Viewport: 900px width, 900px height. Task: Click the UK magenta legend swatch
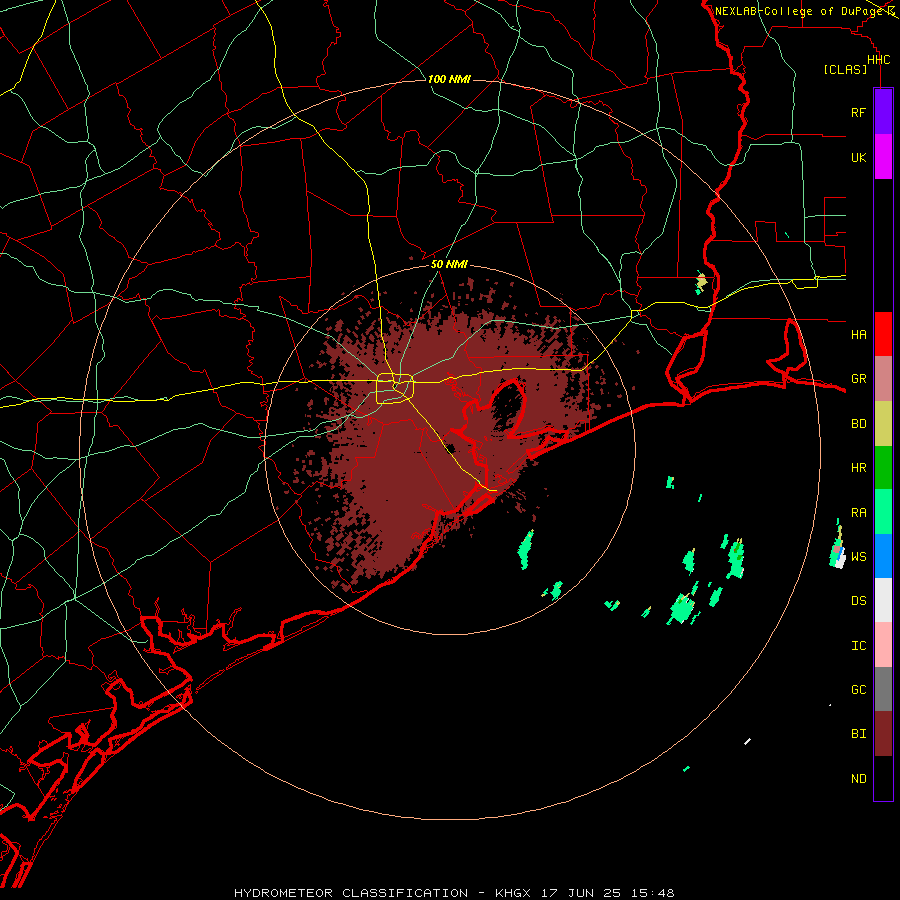pos(883,157)
